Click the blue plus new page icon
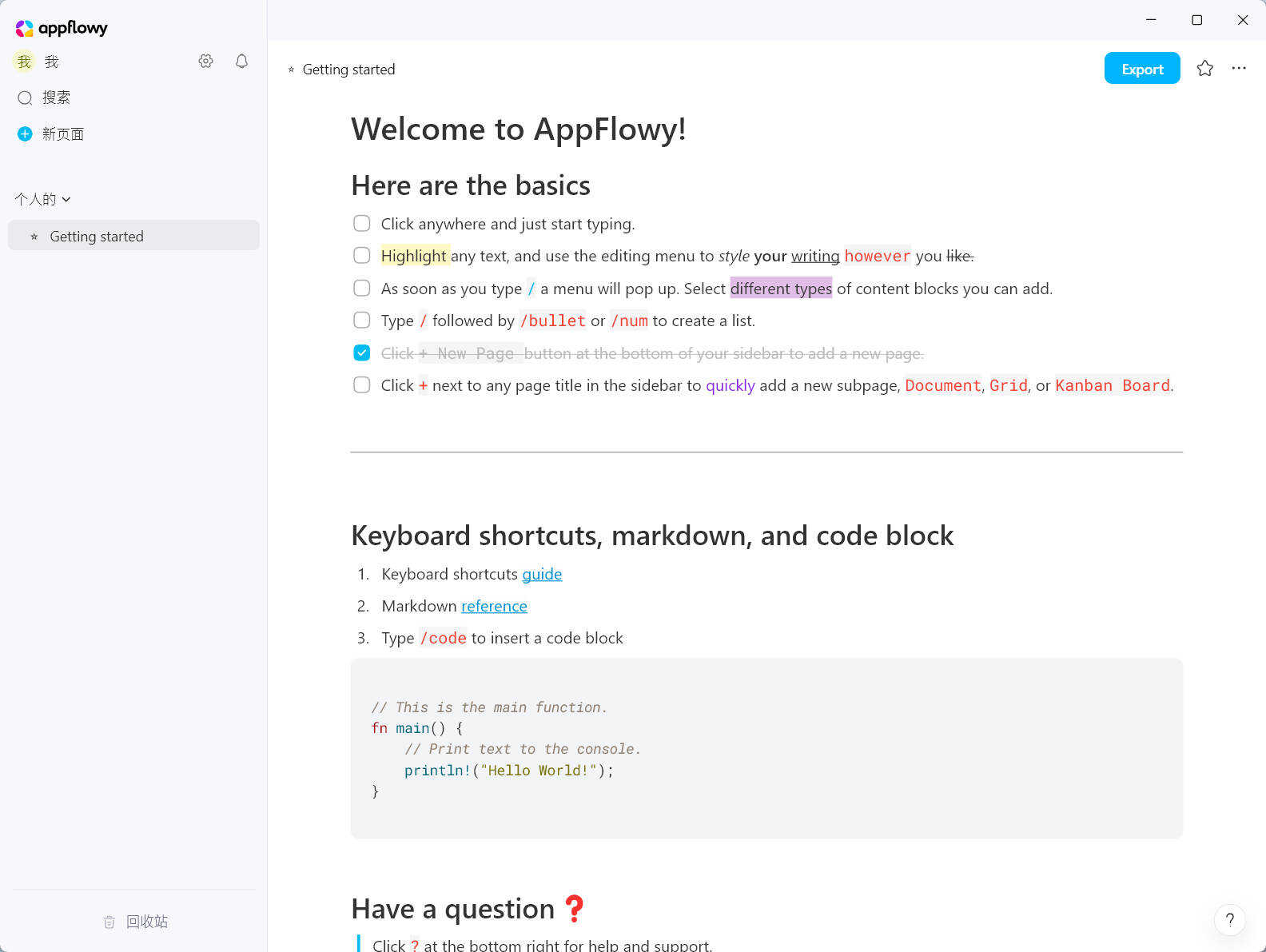1266x952 pixels. 25,134
